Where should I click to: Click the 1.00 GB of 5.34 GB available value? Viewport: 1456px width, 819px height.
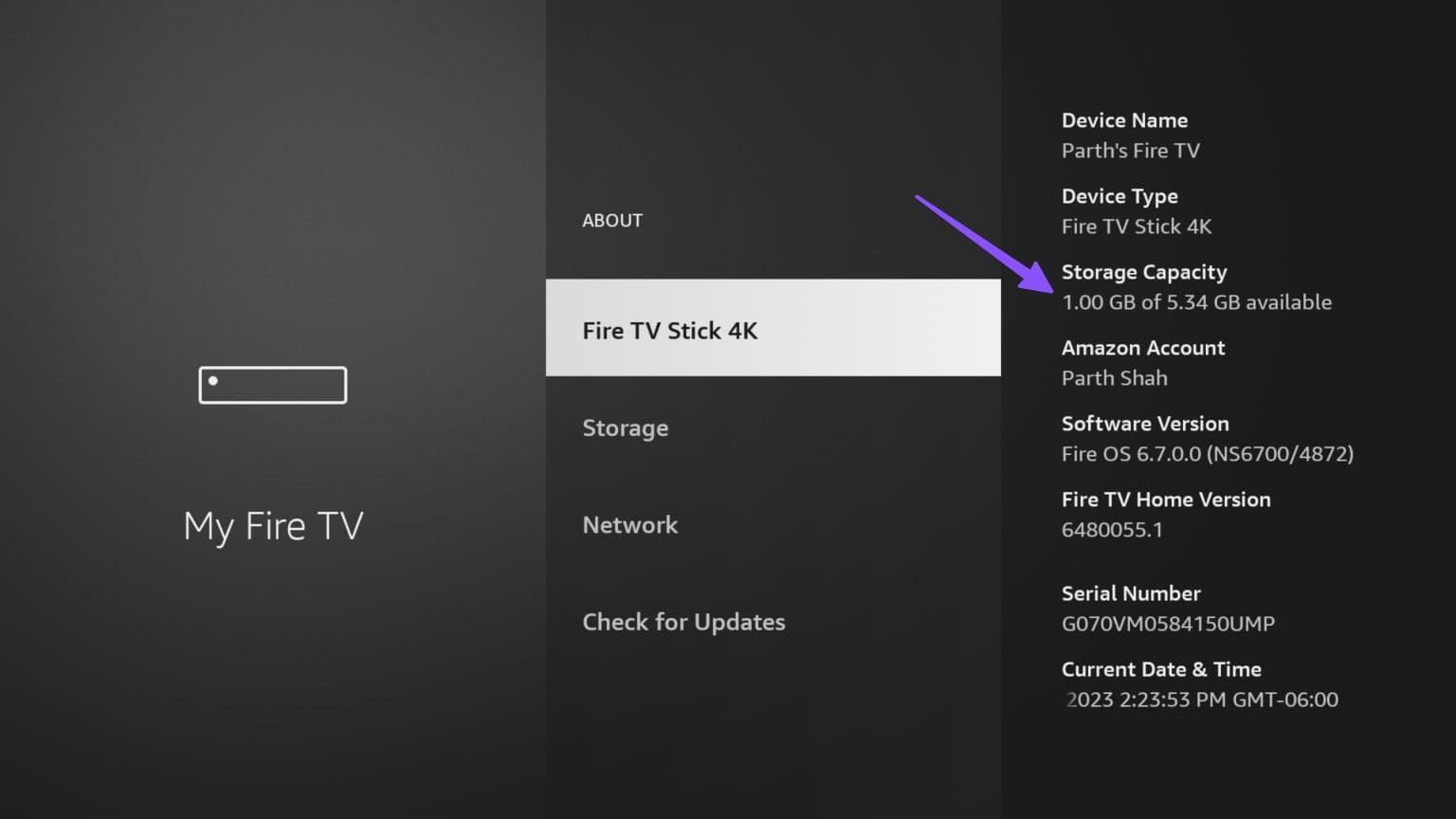pyautogui.click(x=1196, y=302)
